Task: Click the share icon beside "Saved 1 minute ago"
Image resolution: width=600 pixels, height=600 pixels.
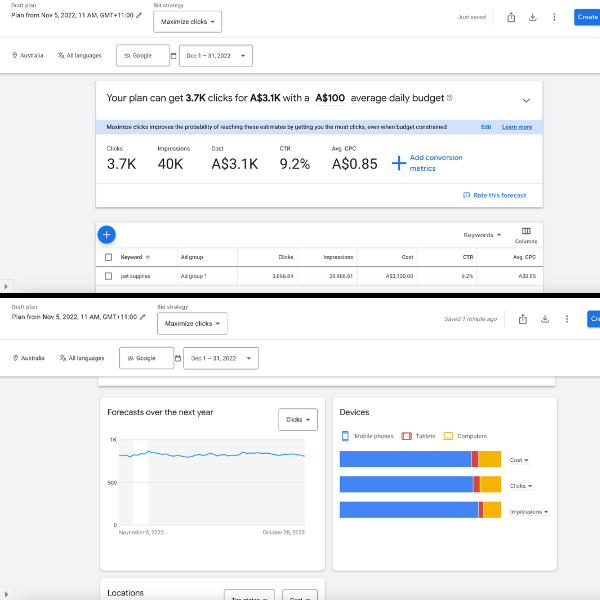Action: (523, 319)
